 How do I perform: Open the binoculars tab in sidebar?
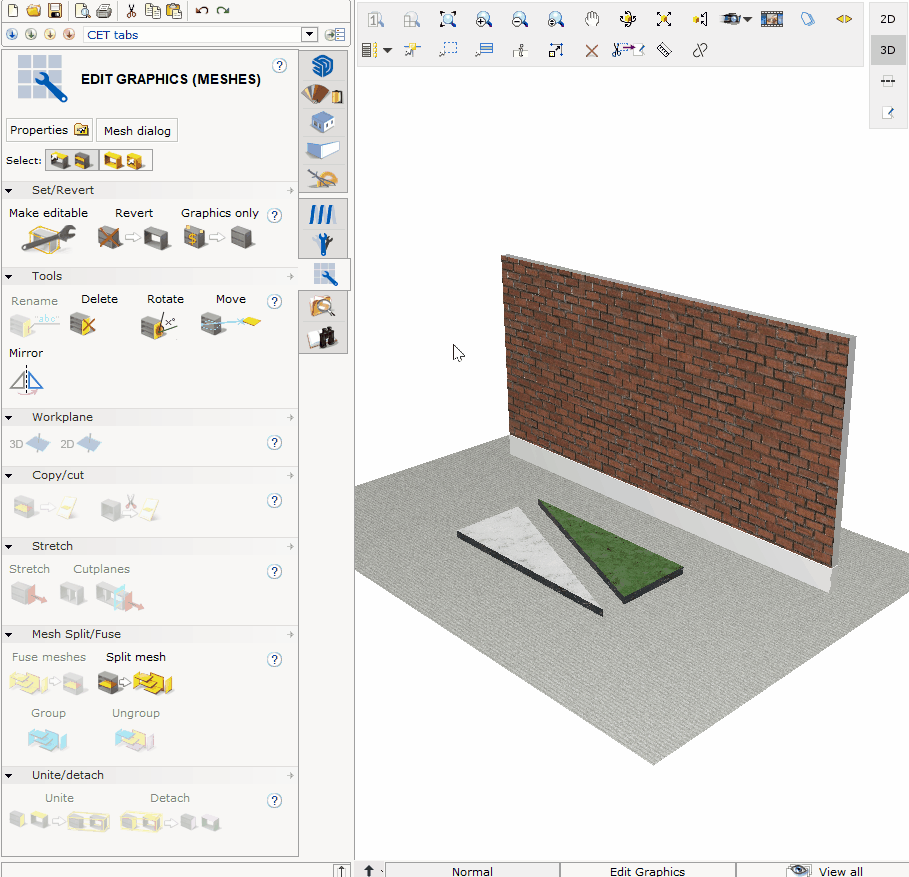pos(323,337)
